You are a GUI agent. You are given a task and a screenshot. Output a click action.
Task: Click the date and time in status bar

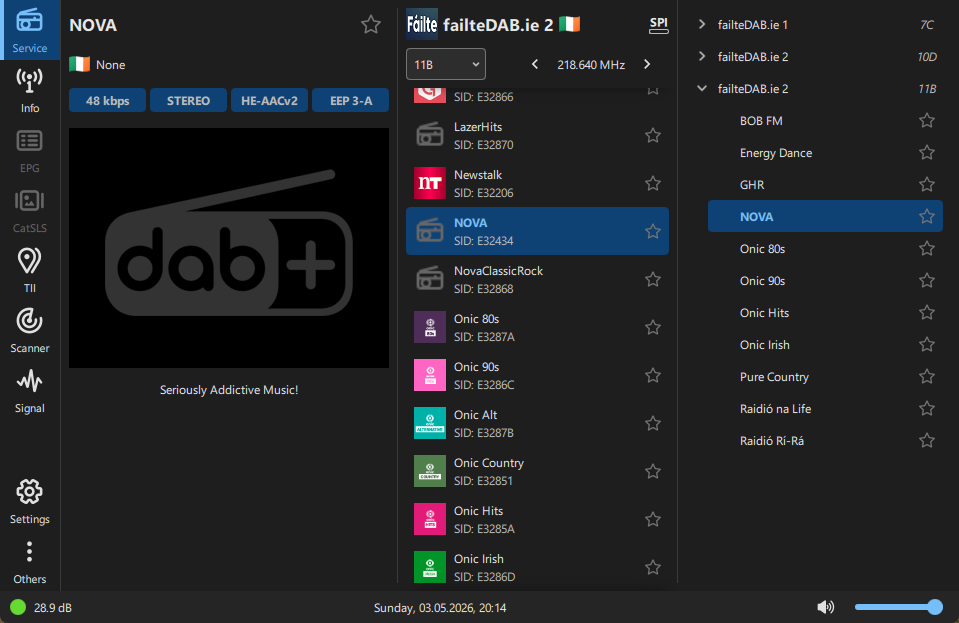coord(440,608)
